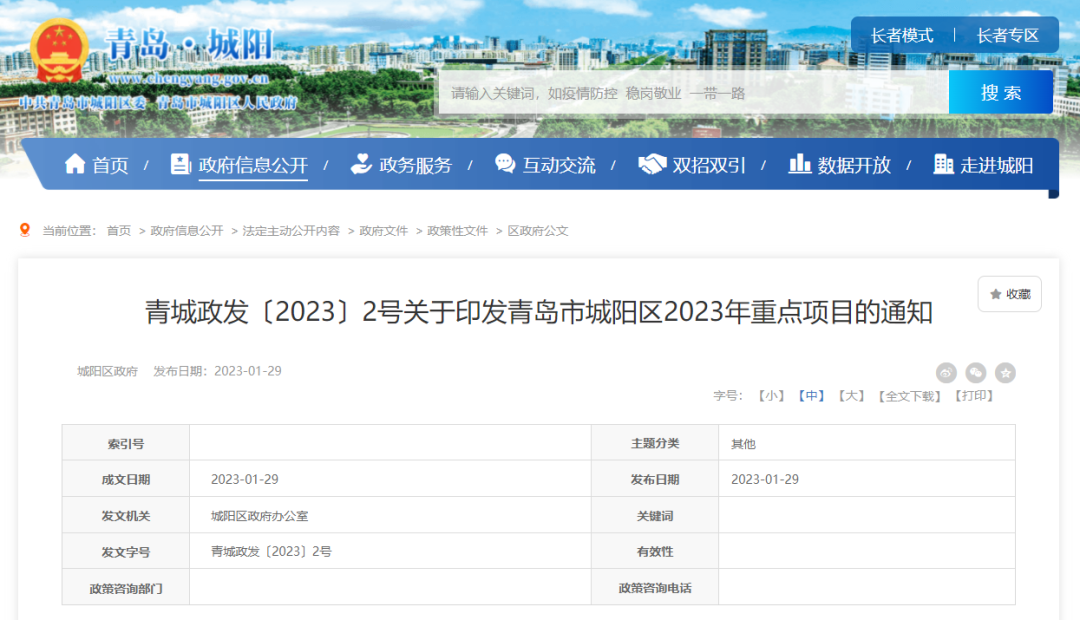Viewport: 1080px width, 620px height.
Task: Click 法定主动公开内容 in the breadcrumb
Action: click(291, 231)
